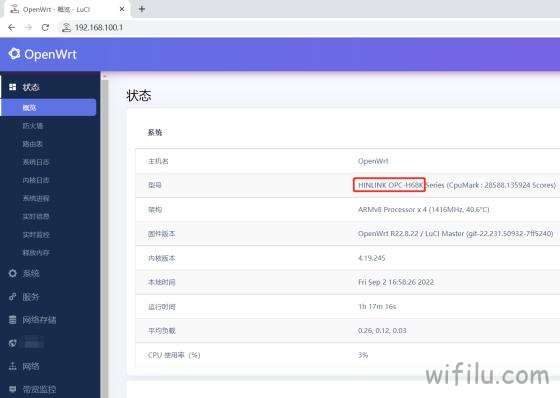This screenshot has width=560, height=398.
Task: Click the 系统 gear icon in sidebar
Action: [x=12, y=273]
